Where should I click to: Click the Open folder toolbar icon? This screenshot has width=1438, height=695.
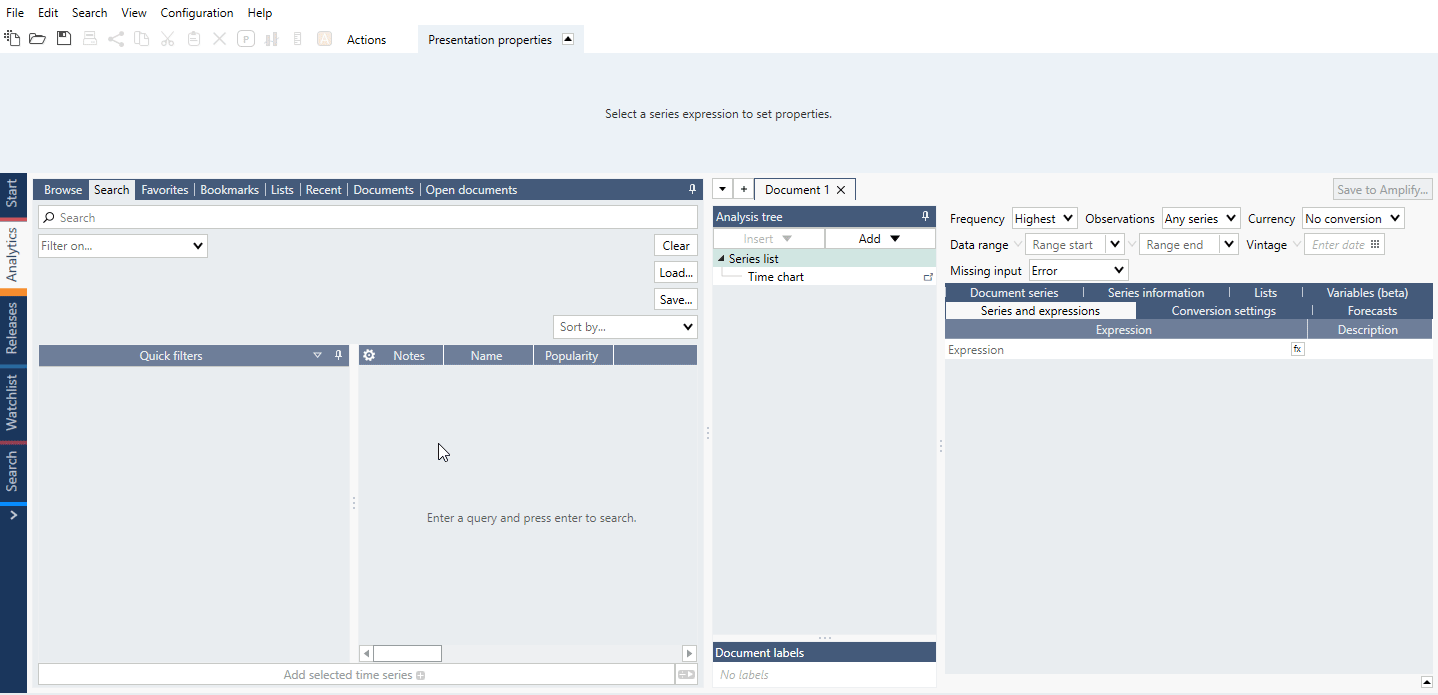[x=37, y=39]
